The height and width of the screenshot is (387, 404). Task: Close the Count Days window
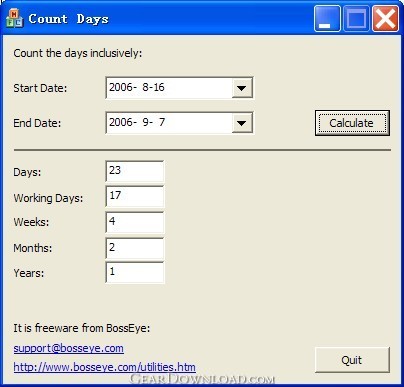tap(385, 18)
